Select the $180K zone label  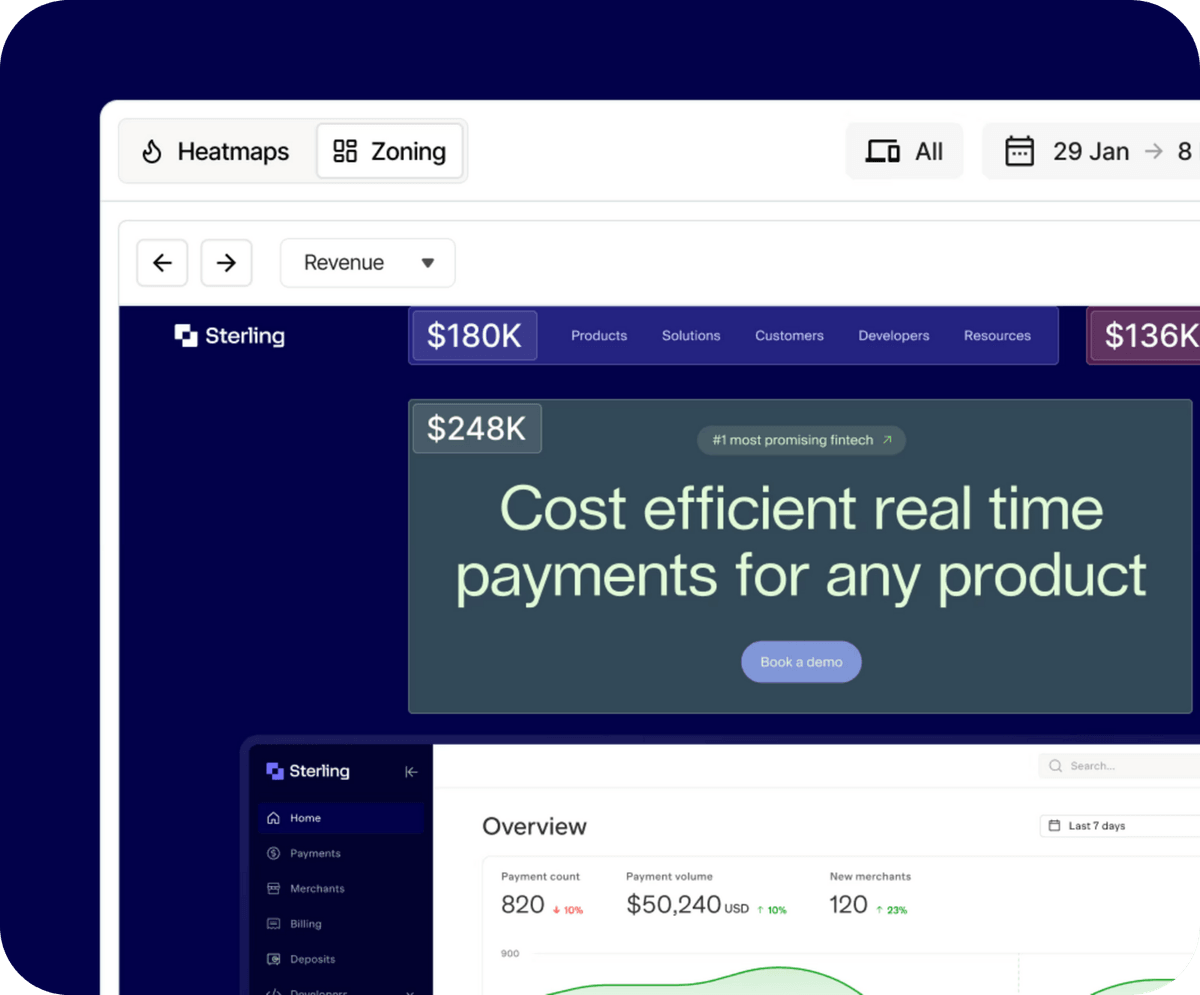pos(474,336)
